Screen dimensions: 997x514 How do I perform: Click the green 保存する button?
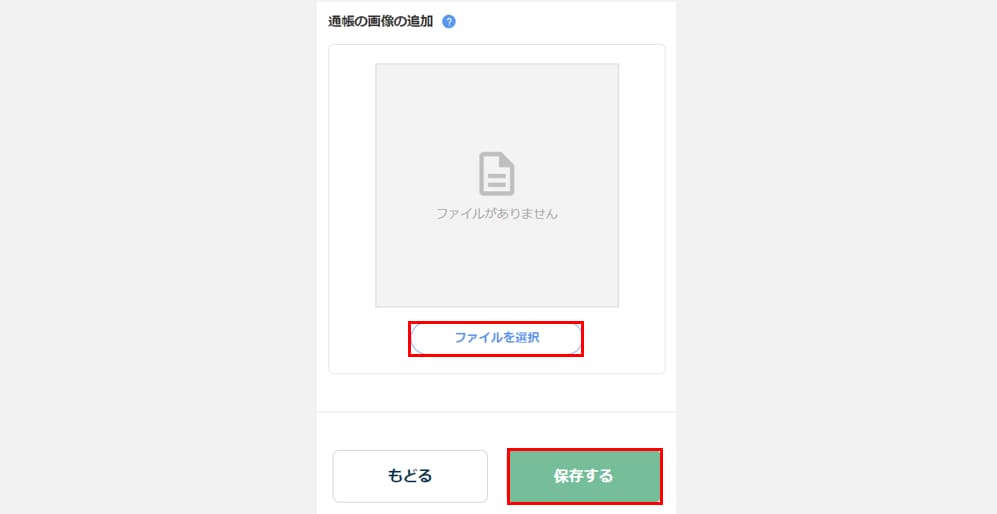click(584, 476)
